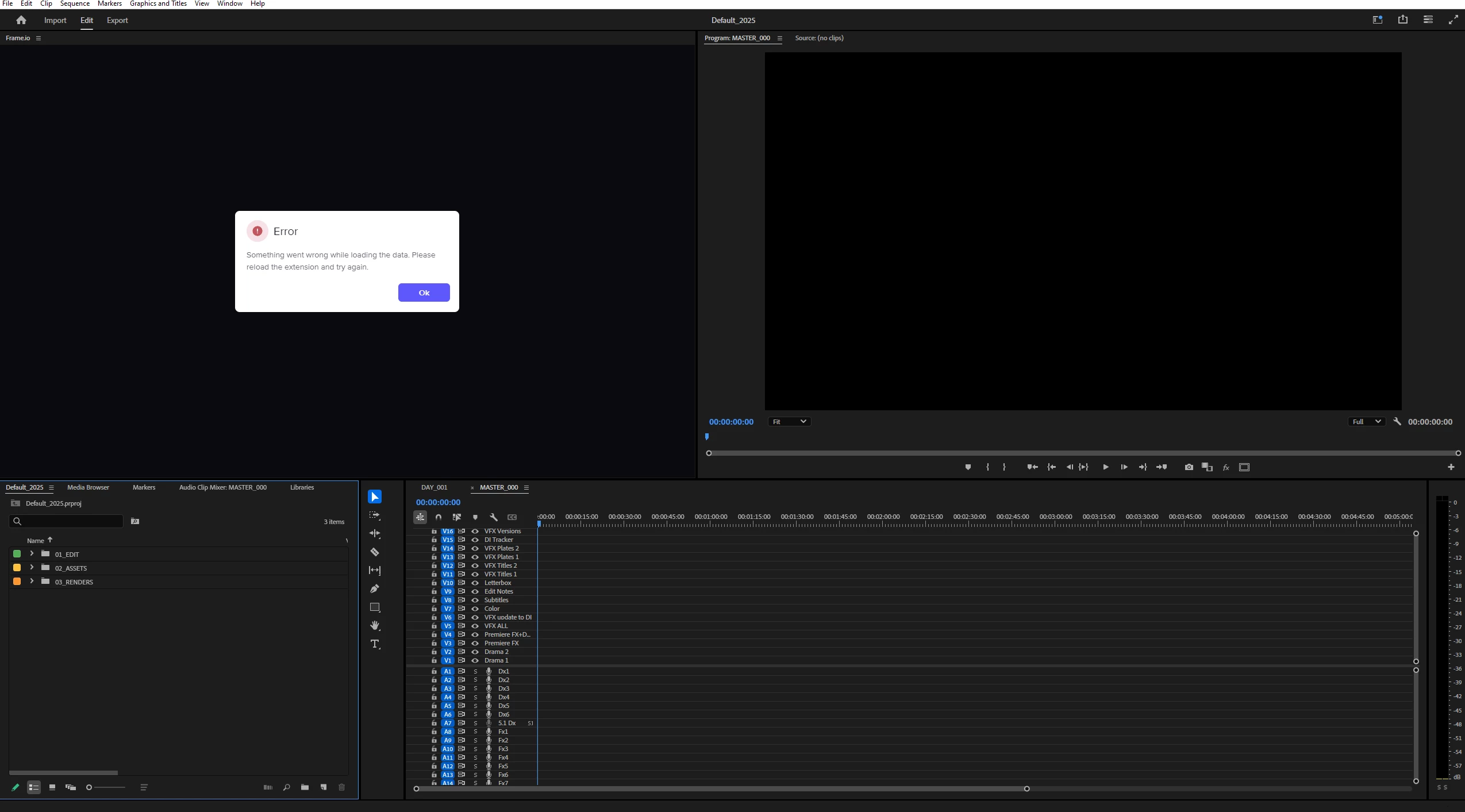This screenshot has width=1465, height=812.
Task: Select the Razor tool
Action: pos(375,552)
